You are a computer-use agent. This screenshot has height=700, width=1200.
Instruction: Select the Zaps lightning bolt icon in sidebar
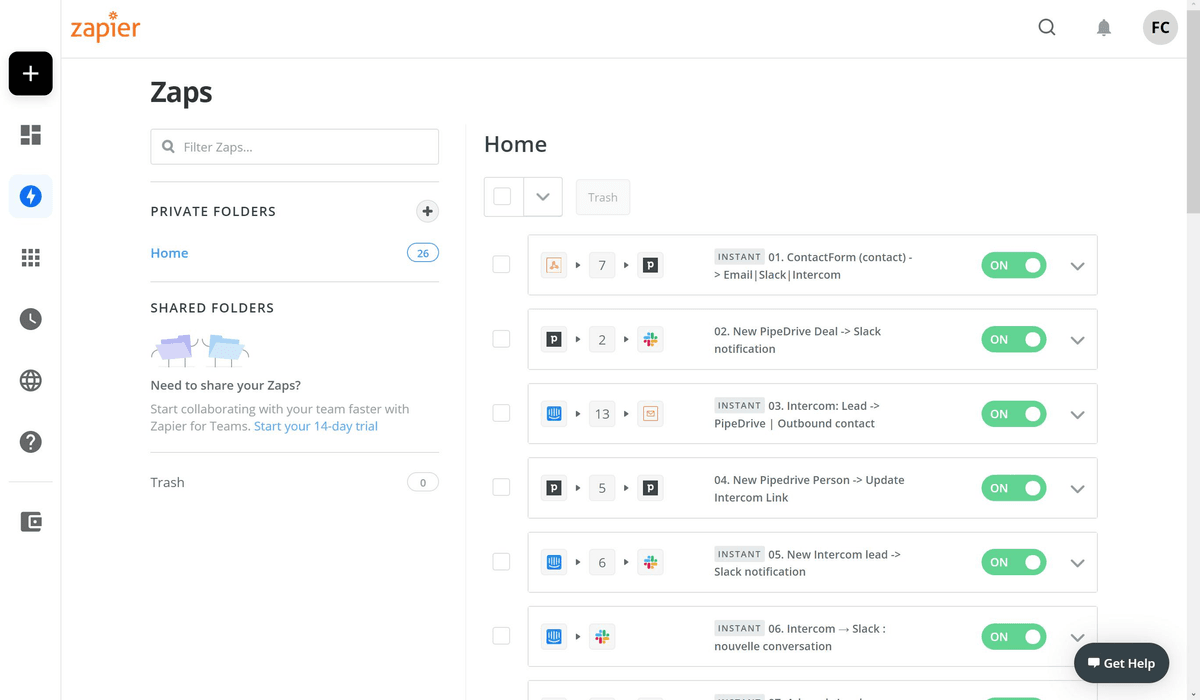(30, 196)
